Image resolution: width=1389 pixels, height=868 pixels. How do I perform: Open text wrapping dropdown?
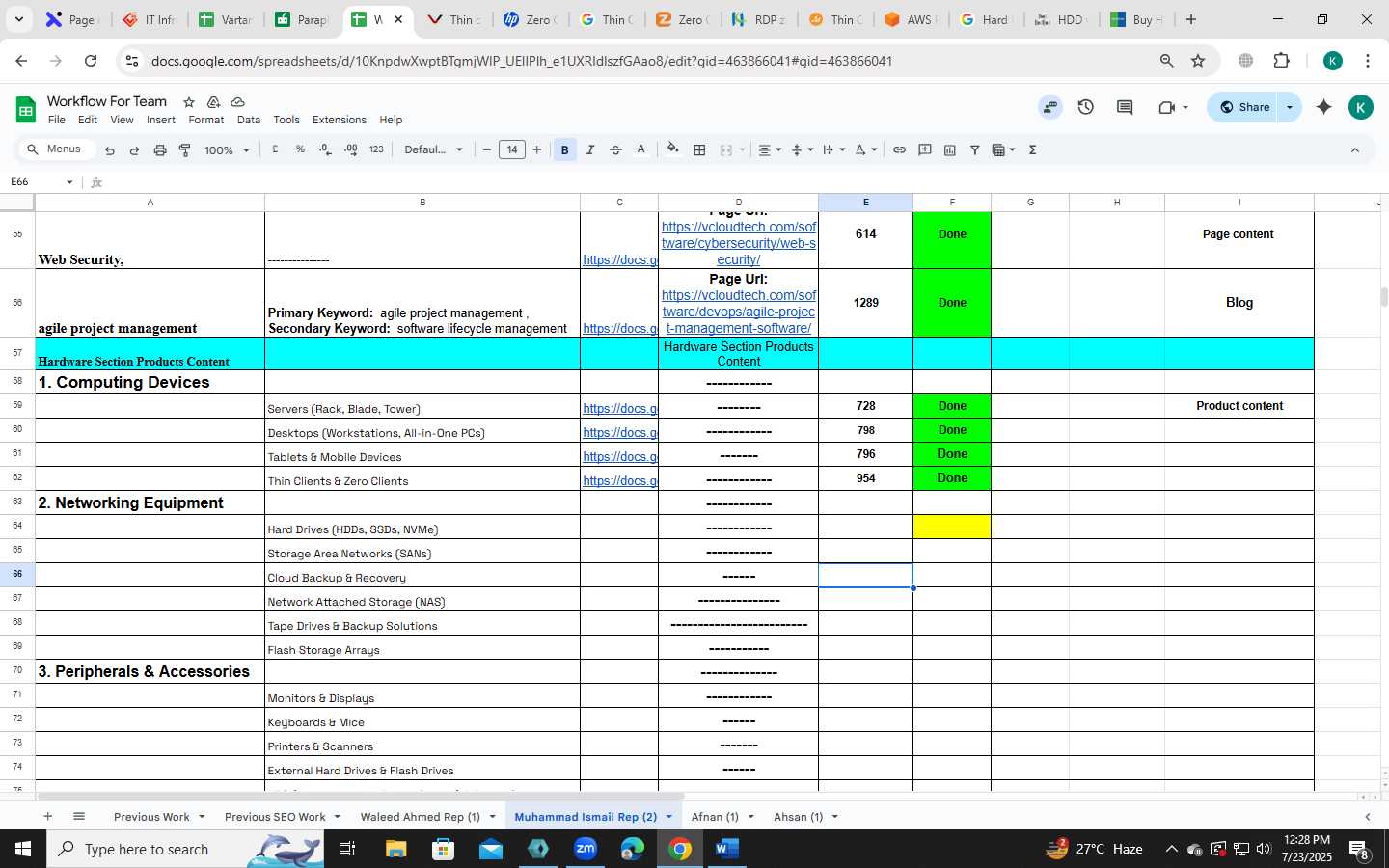(833, 149)
